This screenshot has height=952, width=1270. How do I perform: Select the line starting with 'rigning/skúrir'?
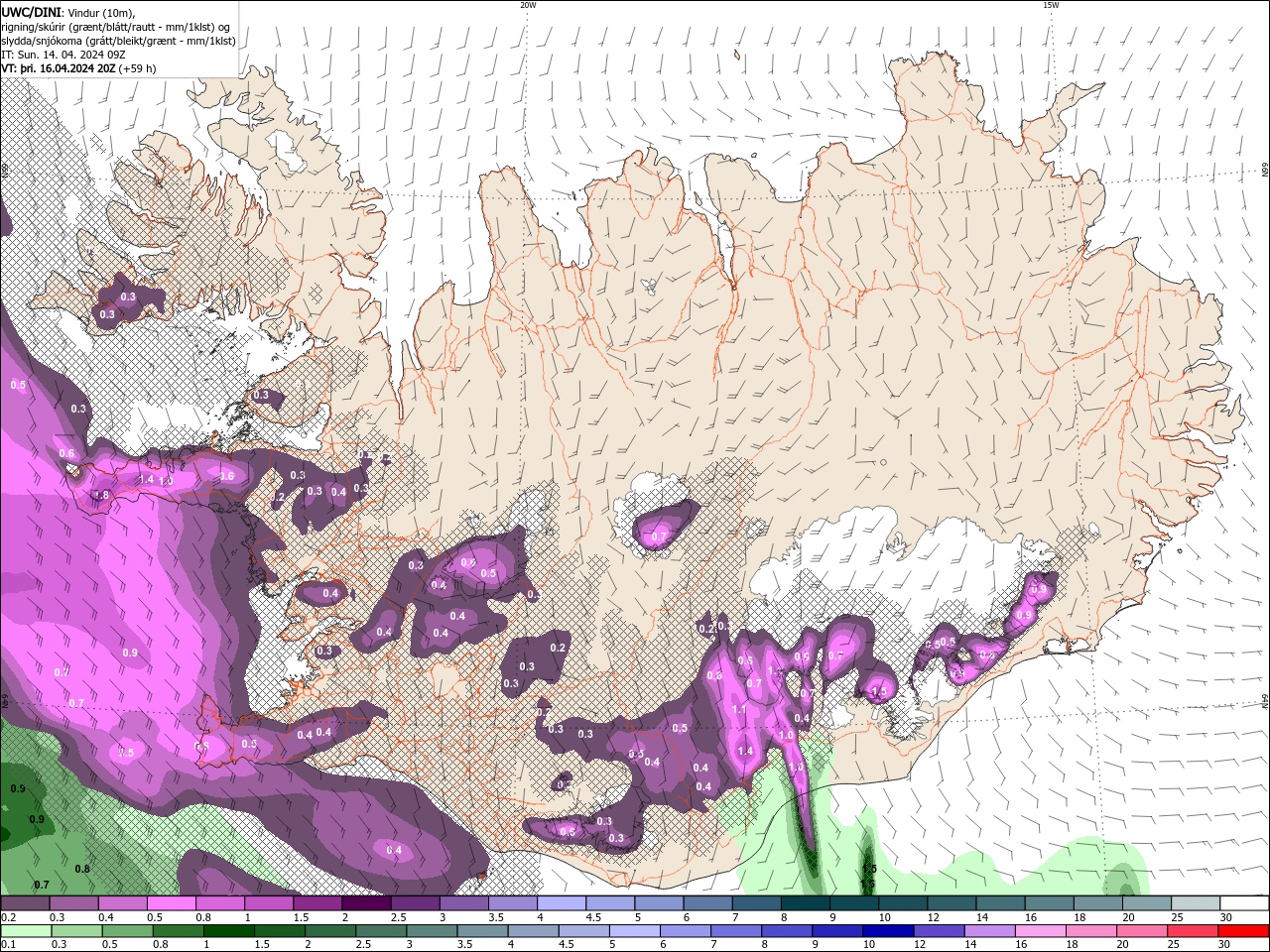(x=115, y=27)
